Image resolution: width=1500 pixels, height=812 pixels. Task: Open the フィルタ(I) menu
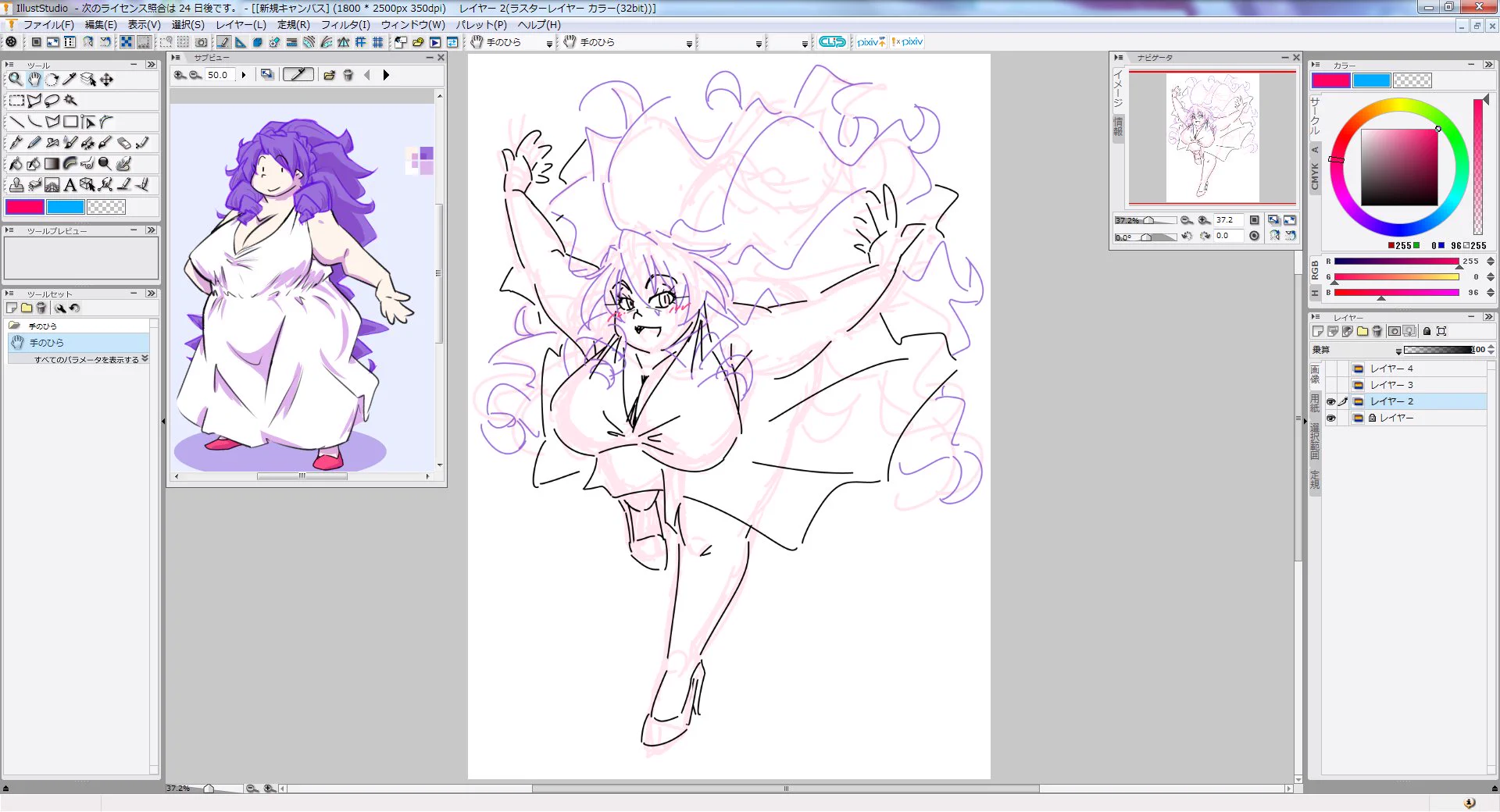pos(345,25)
